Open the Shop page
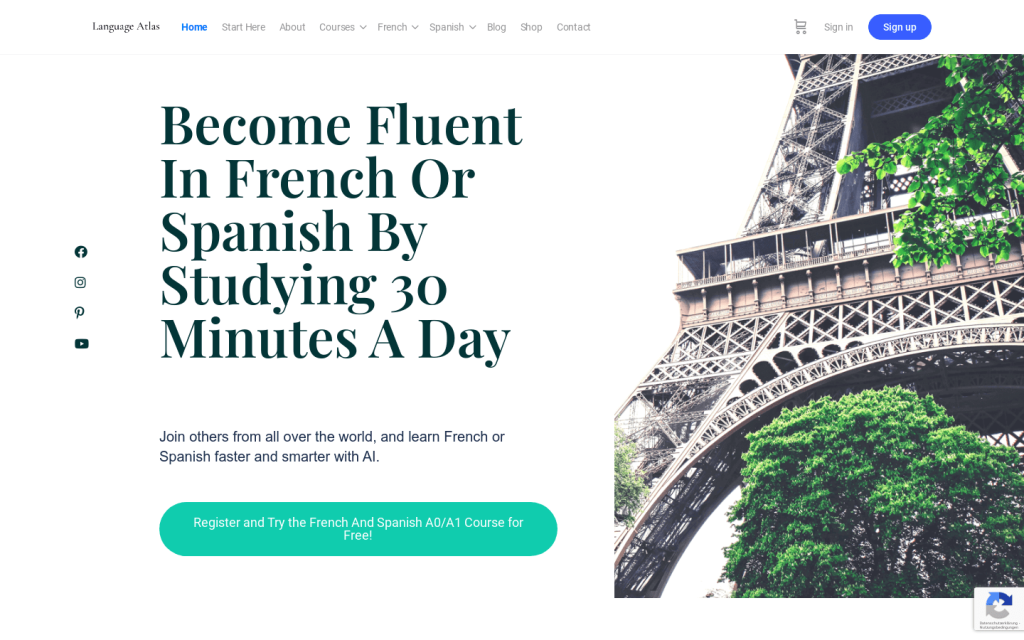Viewport: 1024px width, 640px height. click(x=531, y=27)
